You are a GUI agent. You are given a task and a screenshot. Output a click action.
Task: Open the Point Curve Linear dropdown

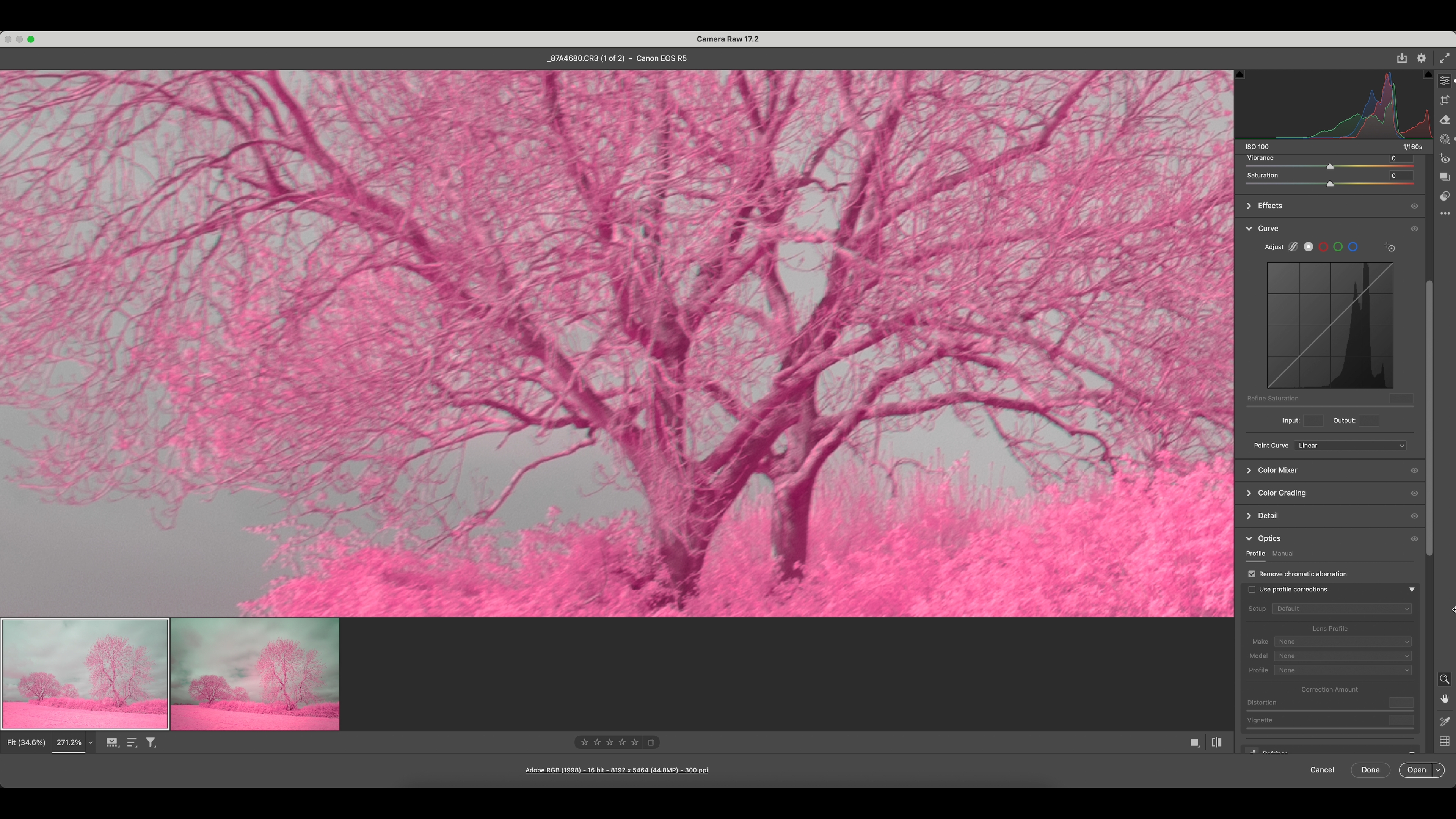tap(1349, 446)
